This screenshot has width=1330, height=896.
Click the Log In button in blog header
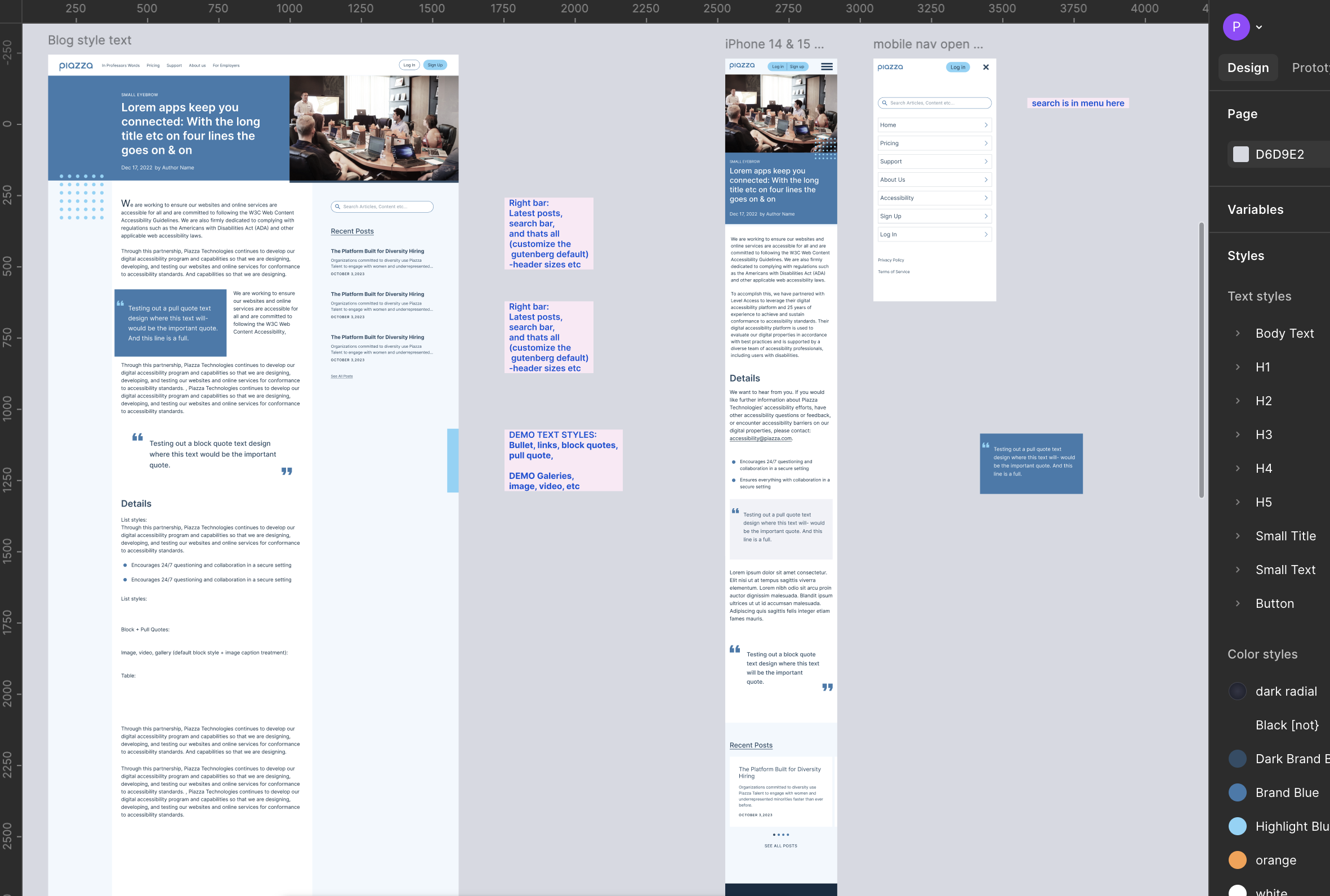409,65
